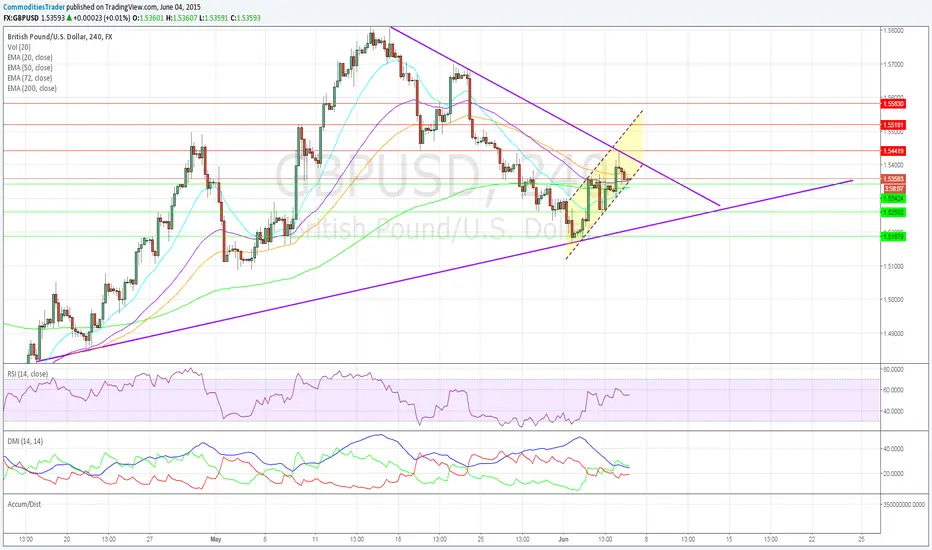This screenshot has height=550, width=932.
Task: Click the +0.00023 (+0.01%) change value
Action: tap(101, 18)
